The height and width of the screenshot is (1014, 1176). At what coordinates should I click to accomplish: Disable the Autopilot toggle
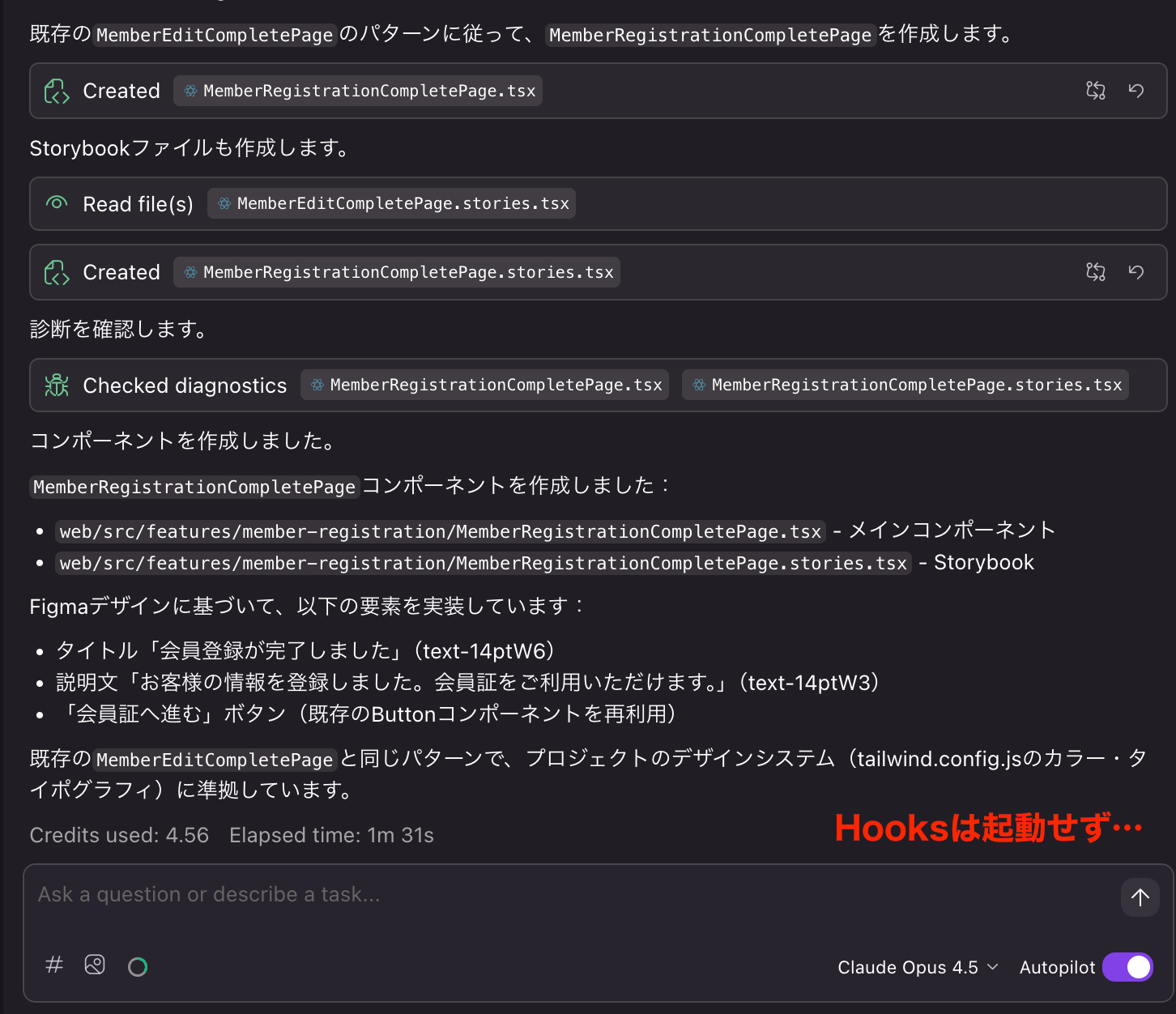[x=1127, y=967]
